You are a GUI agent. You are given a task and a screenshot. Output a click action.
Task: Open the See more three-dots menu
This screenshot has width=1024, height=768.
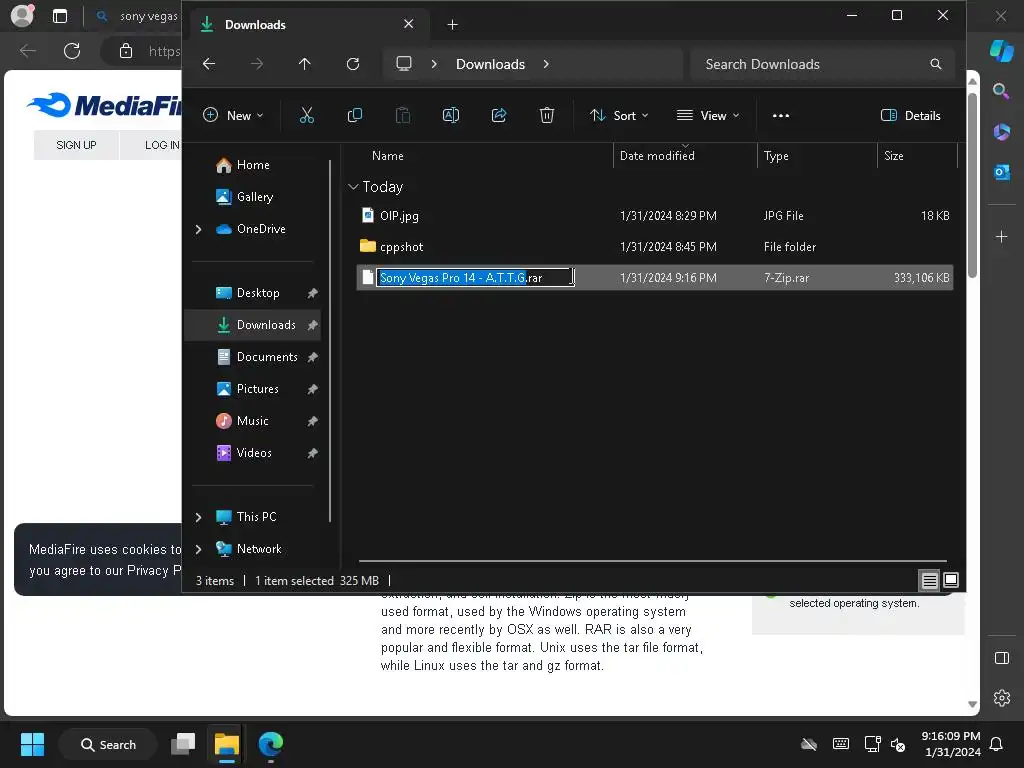780,116
